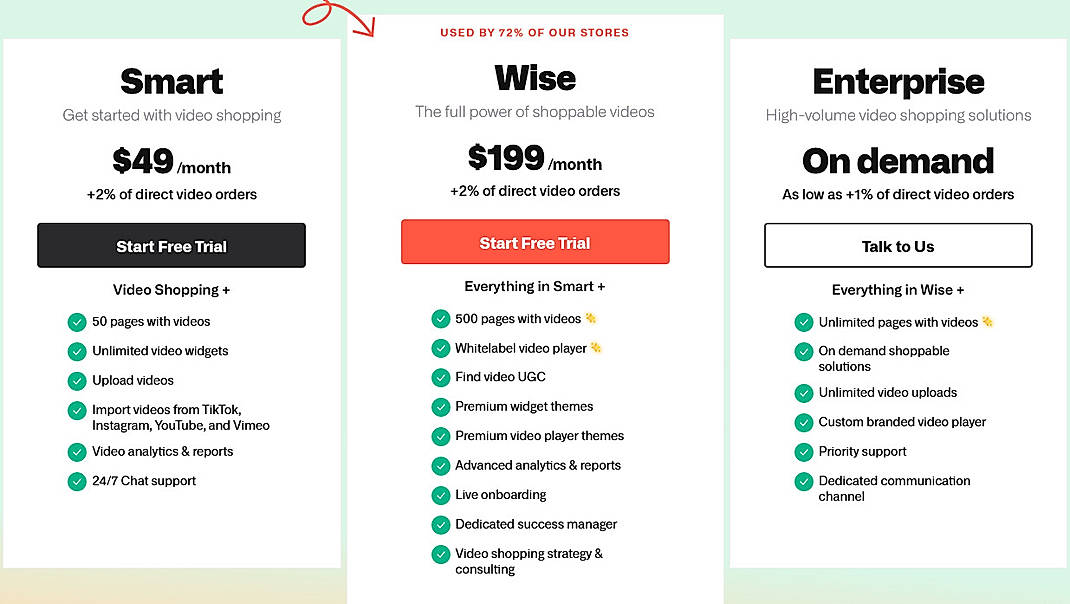This screenshot has width=1070, height=604.
Task: Click the red arrow pointing at Wise
Action: tap(342, 20)
